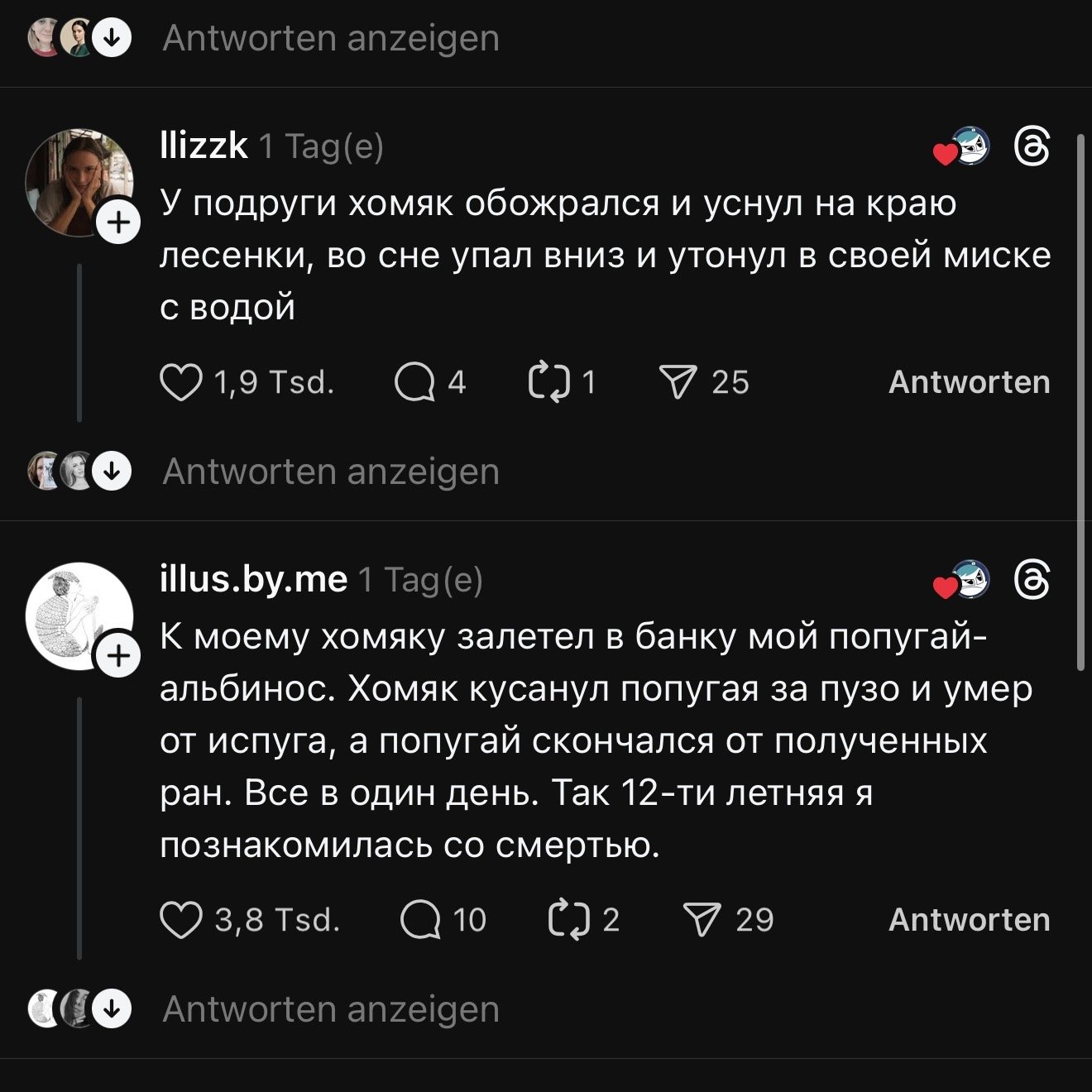Open replies on llizzk's comment
Screen dimensions: 1092x1092
click(414, 383)
